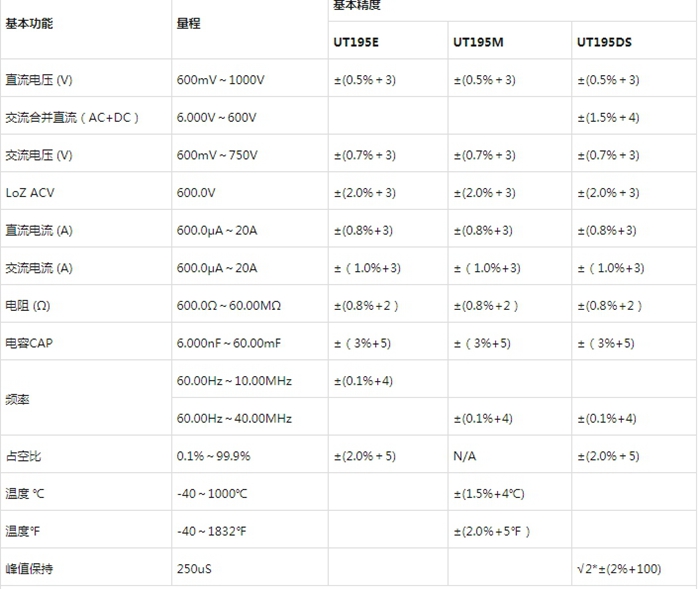
Task: Select the 峰值保持 row label
Action: (x=29, y=569)
